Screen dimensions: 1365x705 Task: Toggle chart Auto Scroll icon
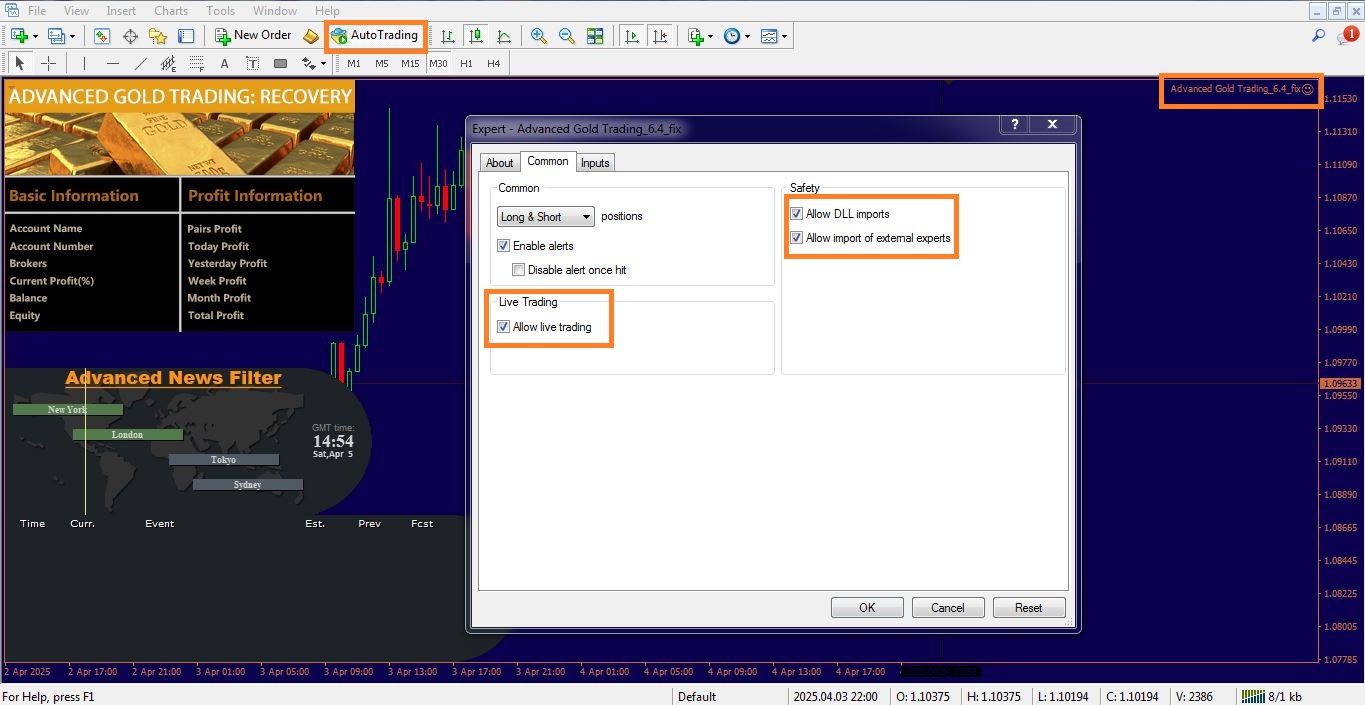pos(632,36)
